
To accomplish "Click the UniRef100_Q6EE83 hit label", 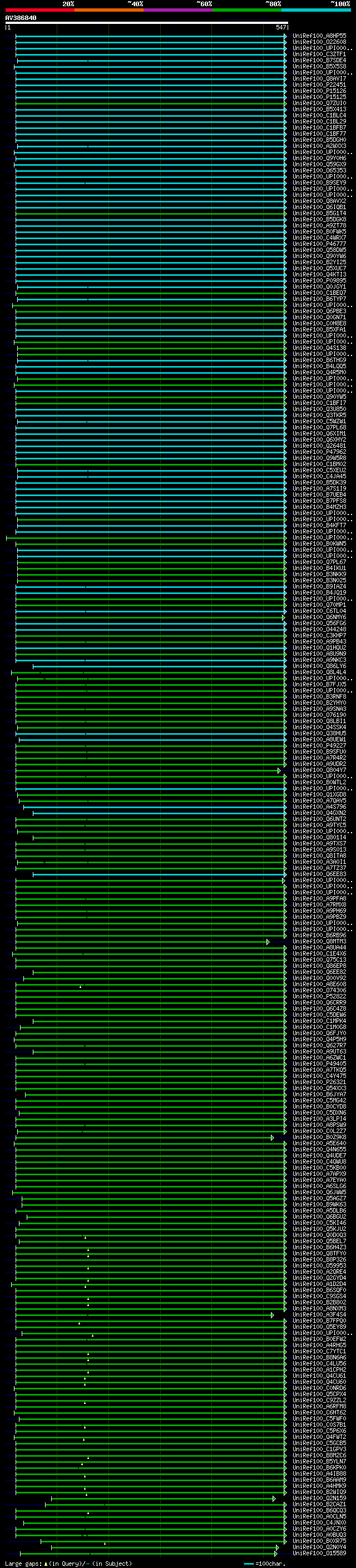I will [319, 874].
